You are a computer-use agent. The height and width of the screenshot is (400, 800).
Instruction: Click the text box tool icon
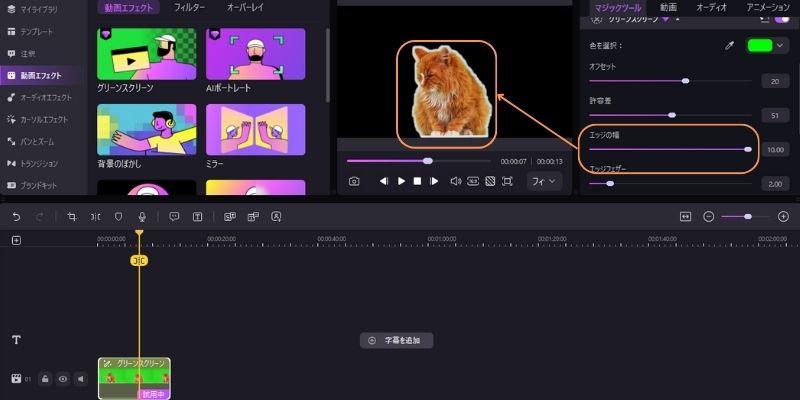coord(197,217)
